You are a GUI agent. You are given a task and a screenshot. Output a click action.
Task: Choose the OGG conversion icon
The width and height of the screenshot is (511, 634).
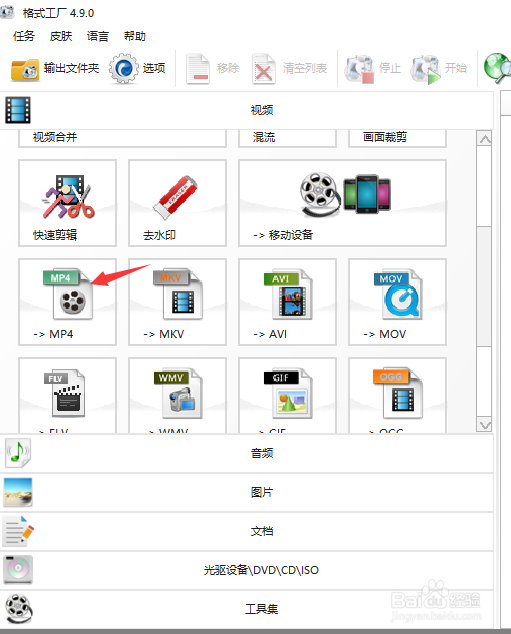397,395
